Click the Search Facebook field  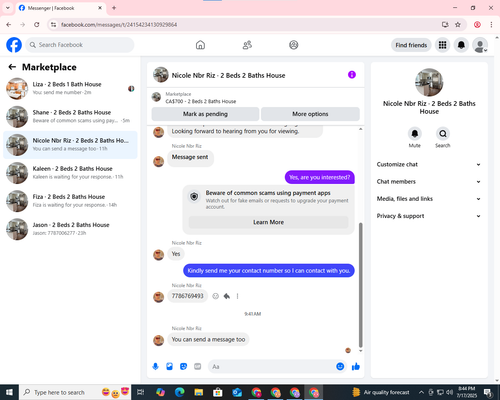[80, 45]
